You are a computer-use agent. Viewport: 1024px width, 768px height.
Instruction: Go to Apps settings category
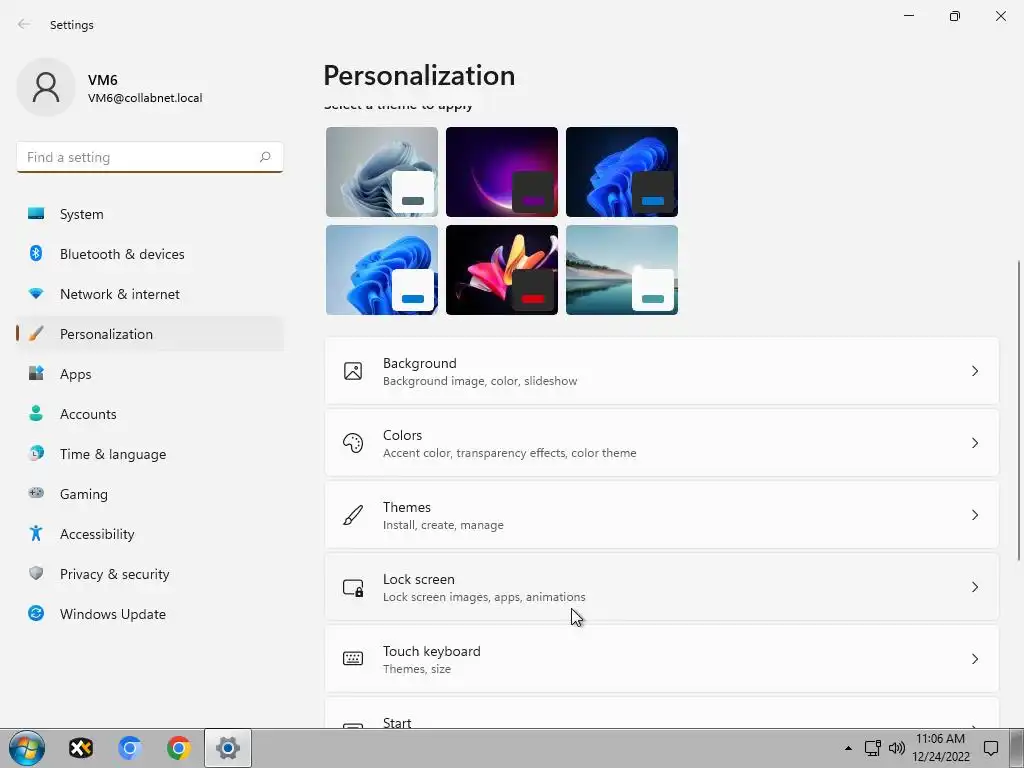click(x=150, y=374)
